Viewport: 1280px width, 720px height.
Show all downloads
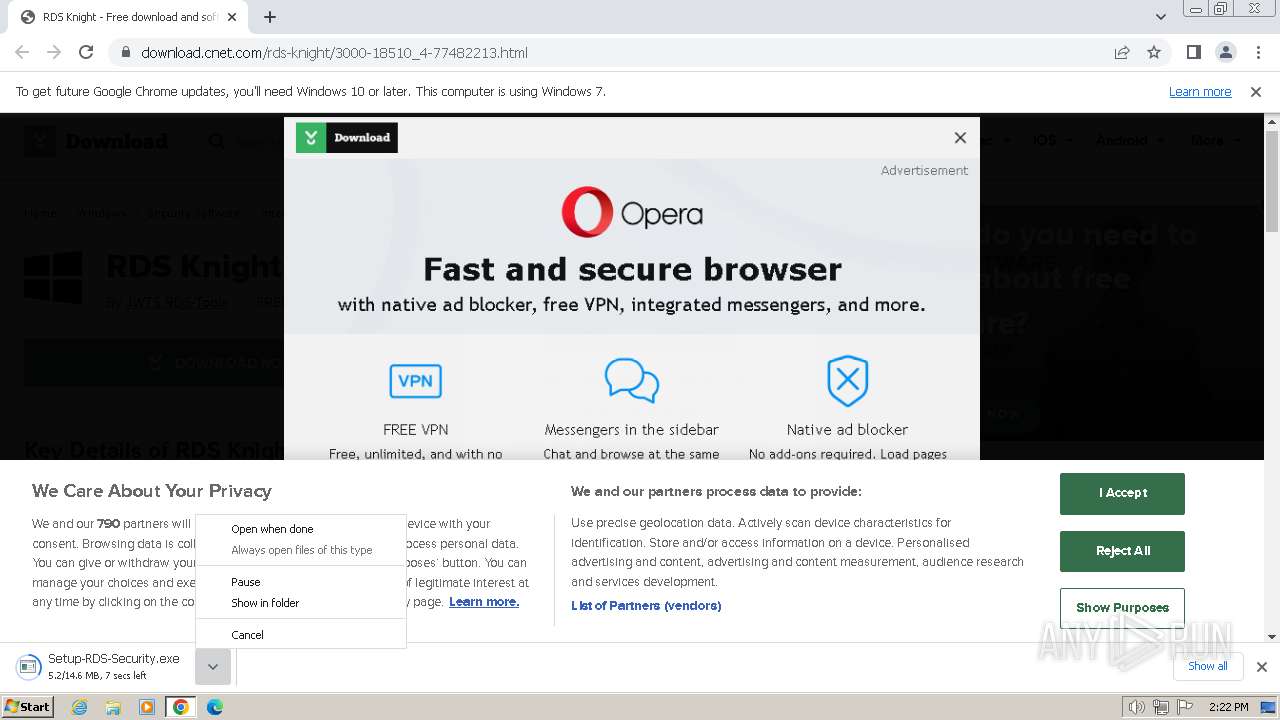click(x=1207, y=666)
